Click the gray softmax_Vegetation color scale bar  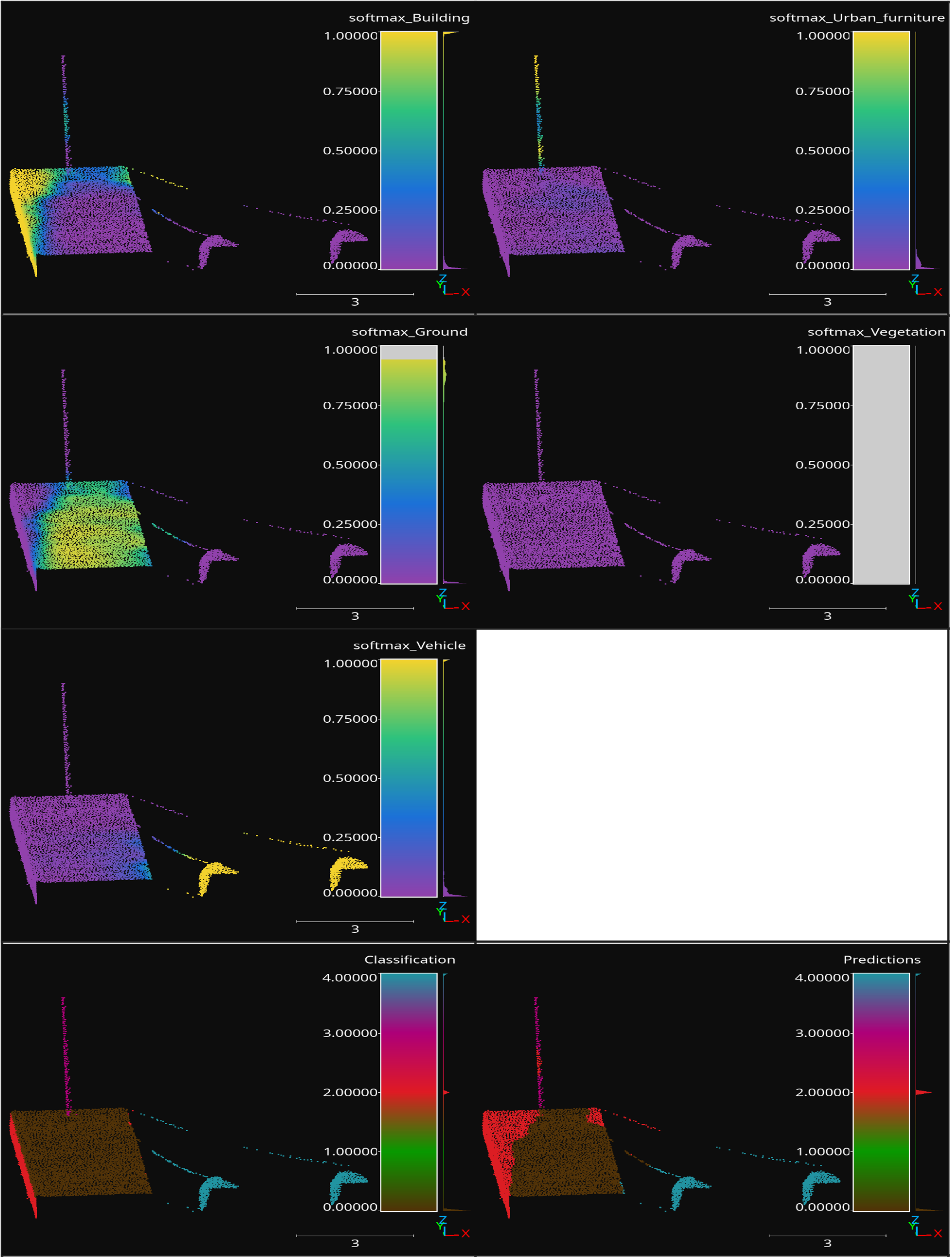881,465
